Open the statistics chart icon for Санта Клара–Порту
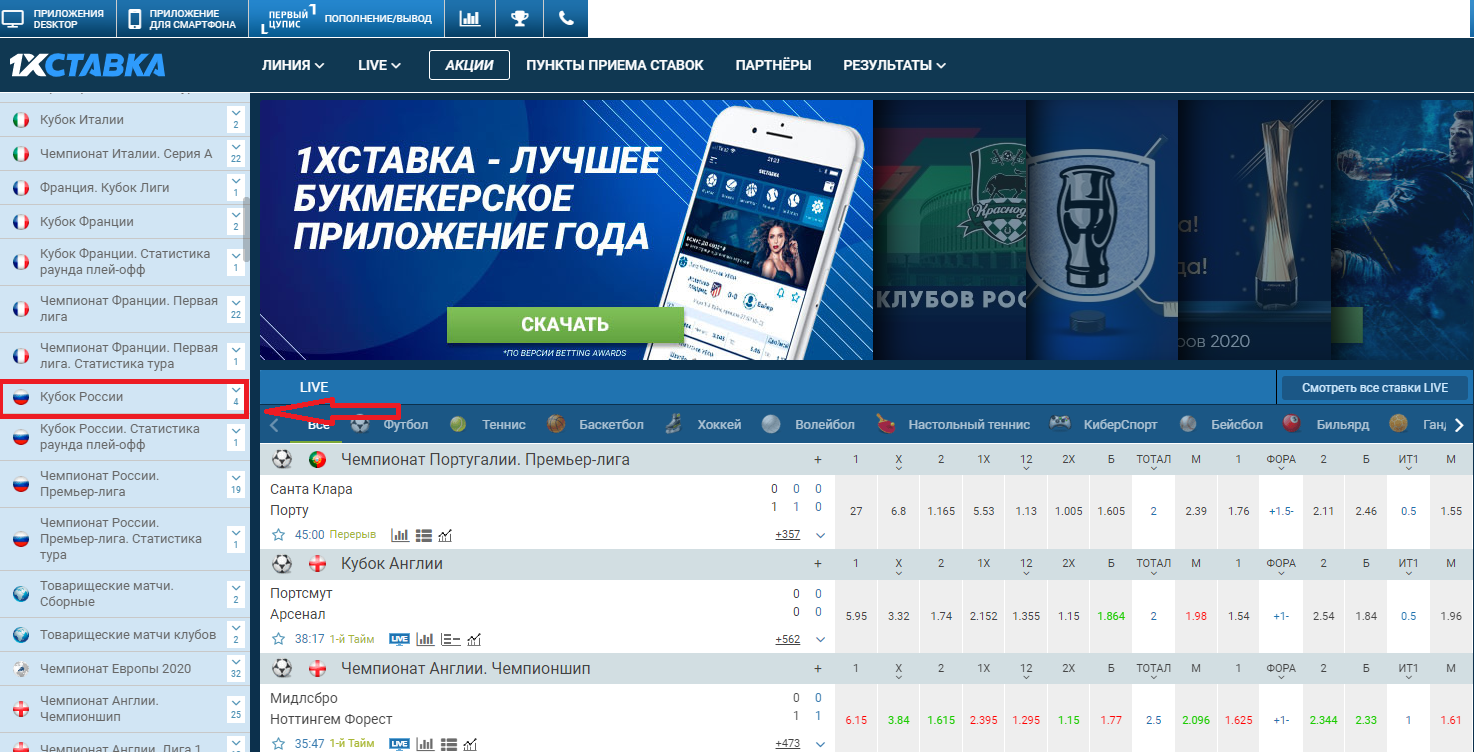 pos(399,535)
